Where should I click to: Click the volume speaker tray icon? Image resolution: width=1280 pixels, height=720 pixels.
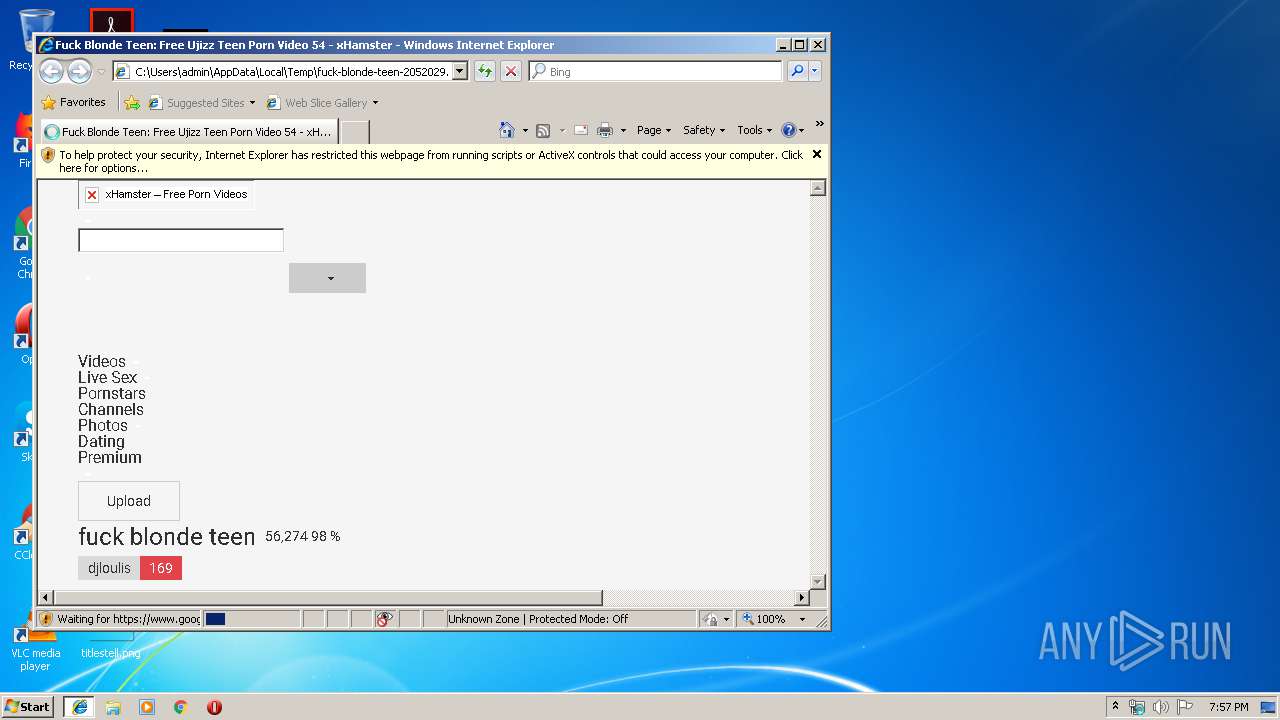coord(1161,707)
